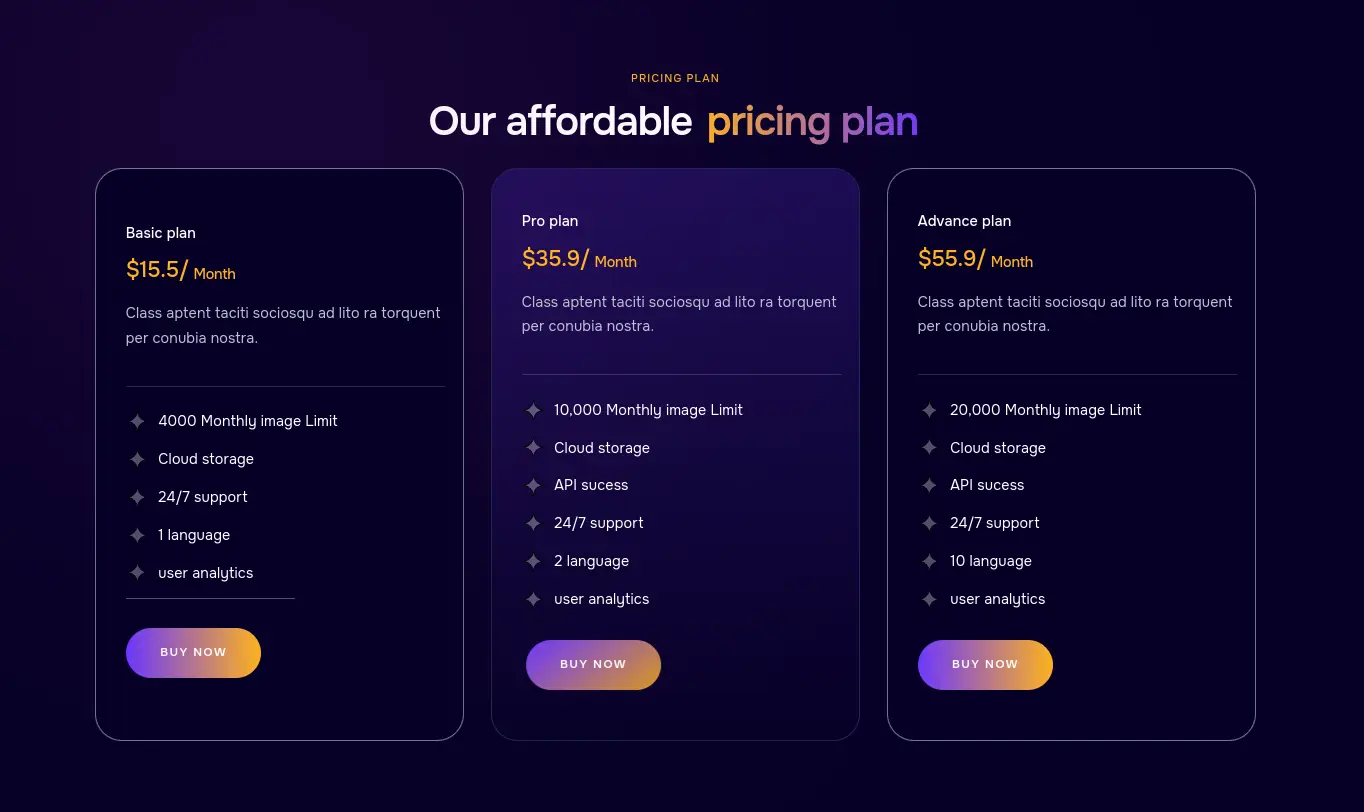Click star icon beside 10 language
The width and height of the screenshot is (1364, 812).
(929, 562)
